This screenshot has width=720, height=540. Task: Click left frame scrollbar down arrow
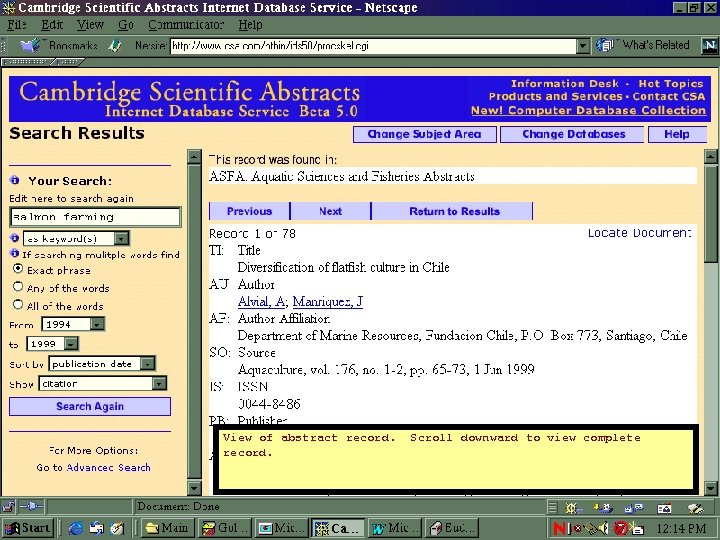tap(195, 488)
